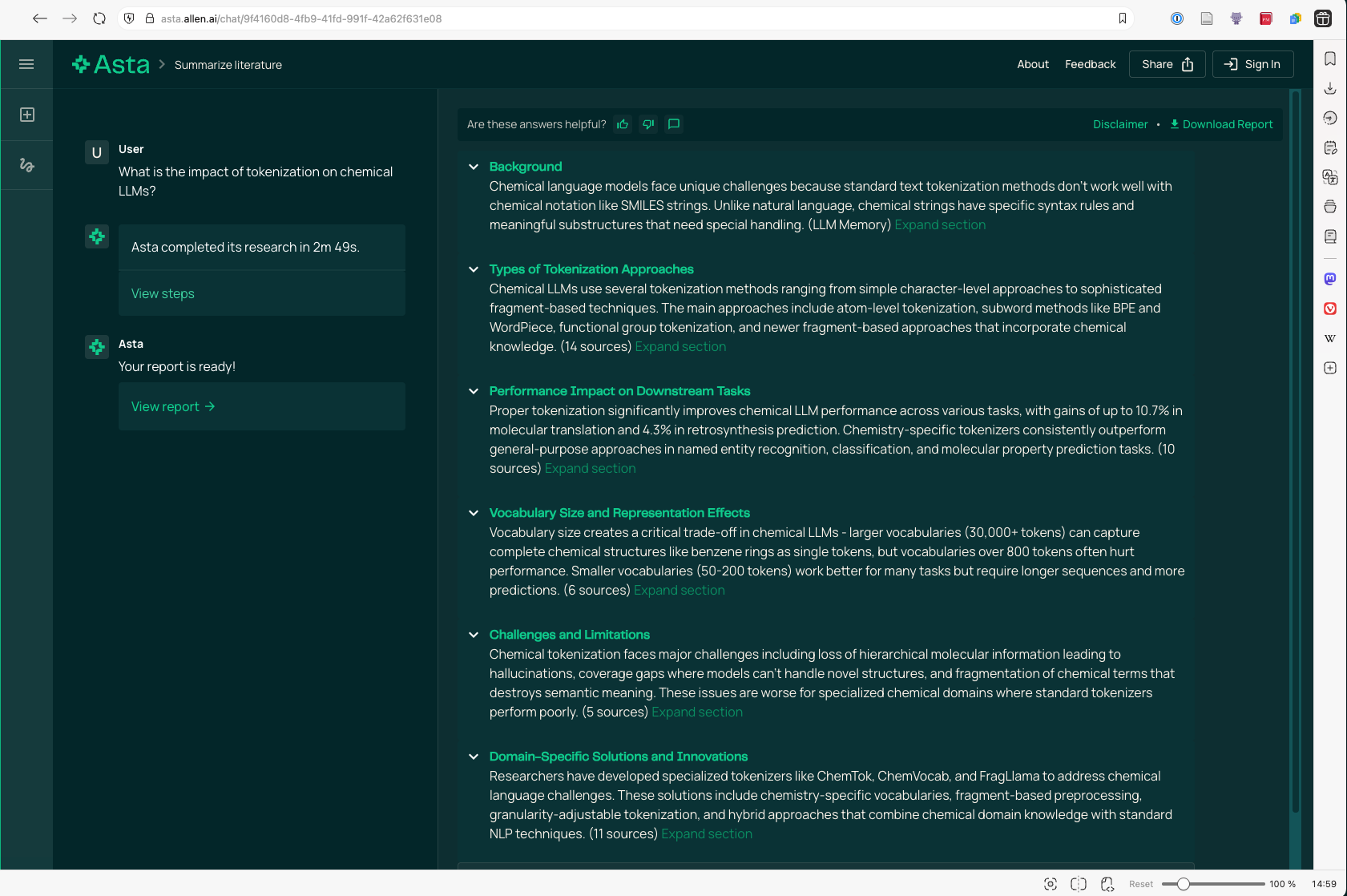The height and width of the screenshot is (896, 1347).
Task: Collapse the Background section chevron
Action: (x=474, y=167)
